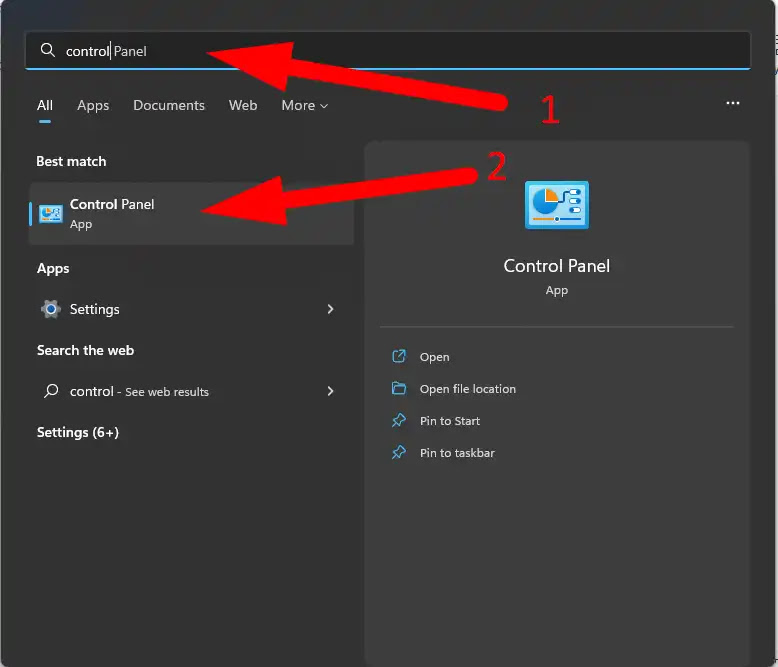Switch to the Apps filter tab
The height and width of the screenshot is (667, 778).
[93, 105]
